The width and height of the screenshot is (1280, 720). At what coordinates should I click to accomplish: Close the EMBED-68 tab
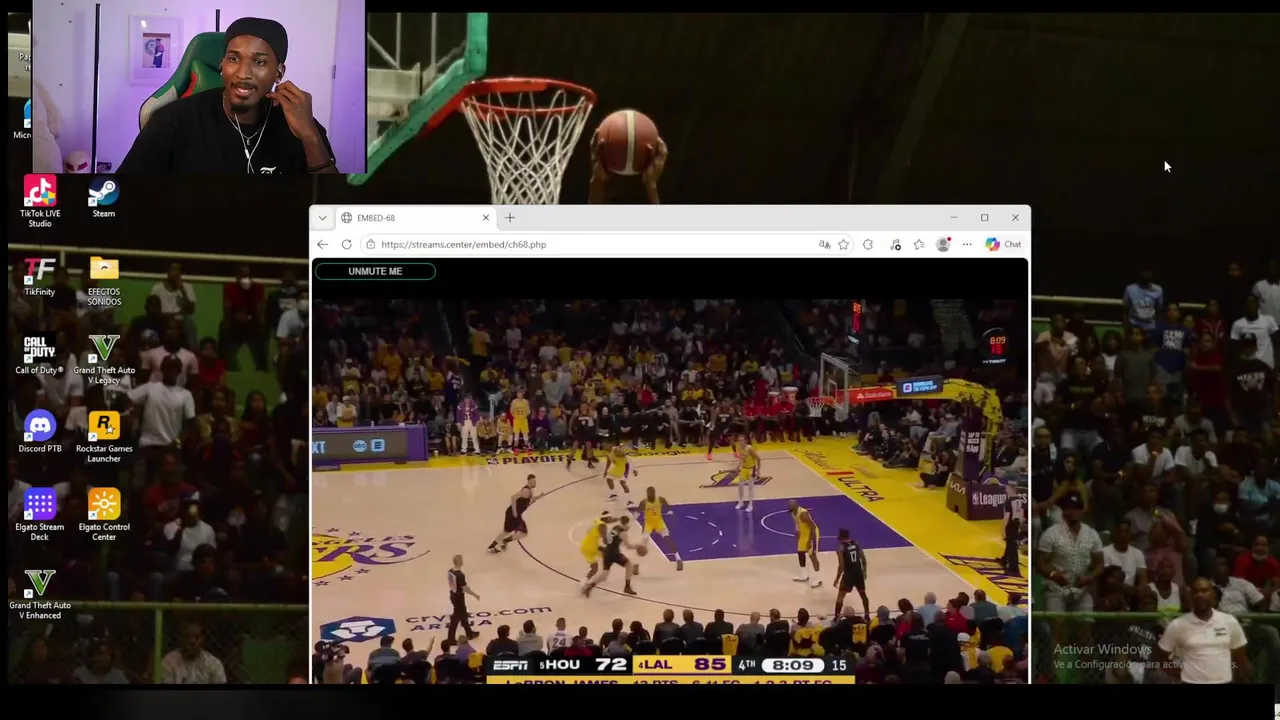[486, 217]
